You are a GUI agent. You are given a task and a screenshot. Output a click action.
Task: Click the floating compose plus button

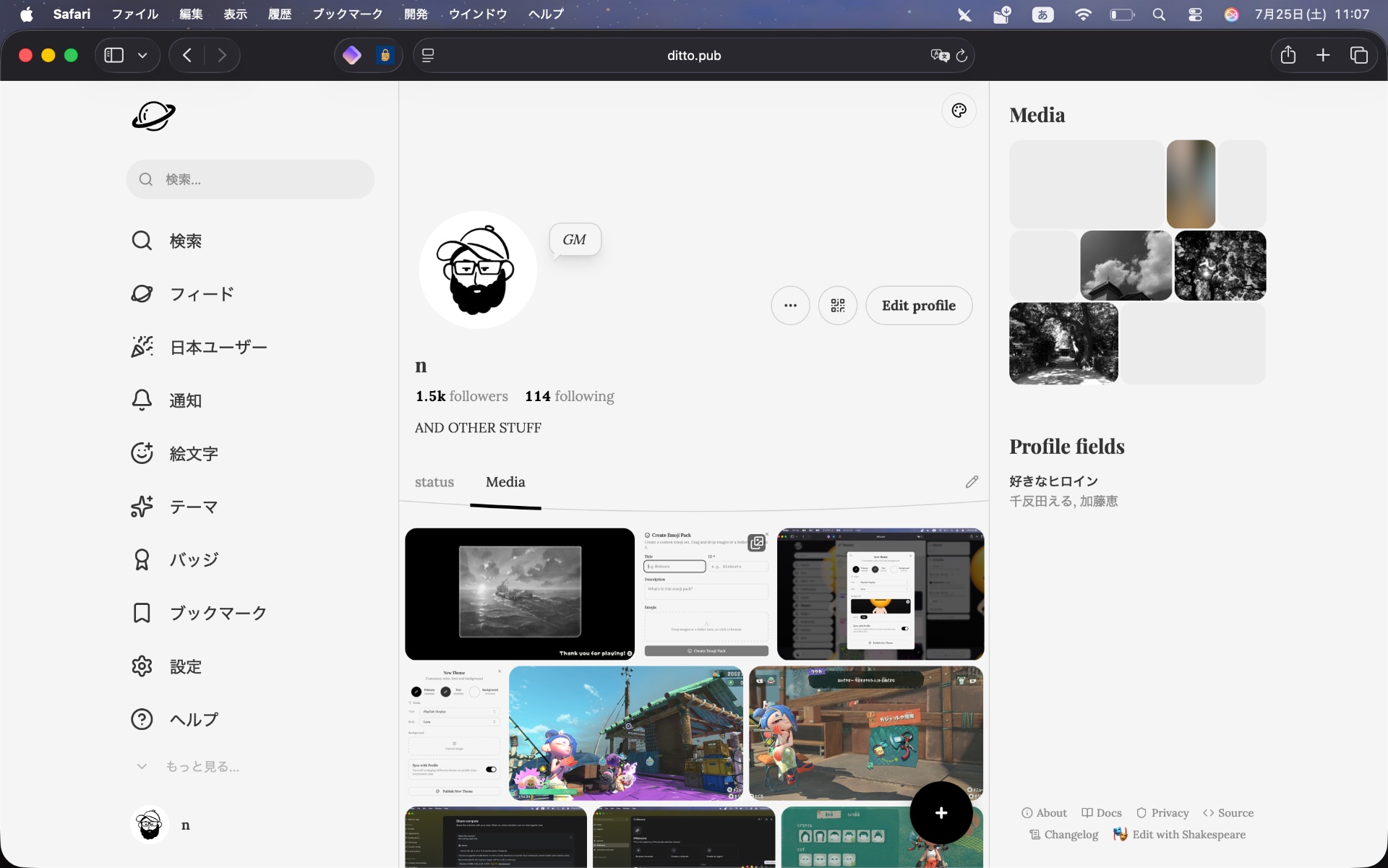(941, 813)
